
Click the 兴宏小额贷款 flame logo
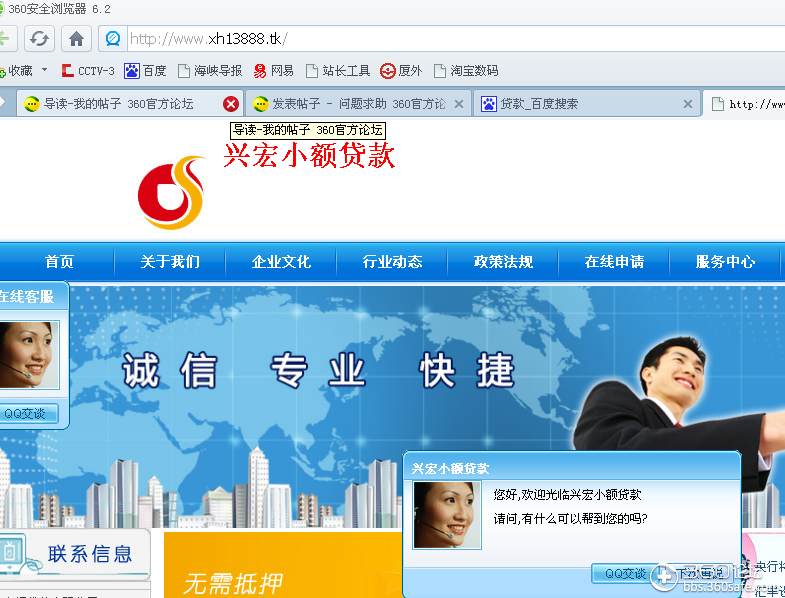point(171,193)
